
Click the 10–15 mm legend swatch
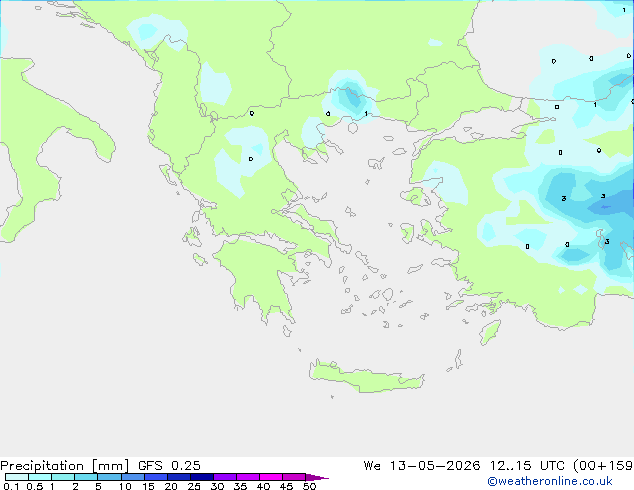(133, 477)
